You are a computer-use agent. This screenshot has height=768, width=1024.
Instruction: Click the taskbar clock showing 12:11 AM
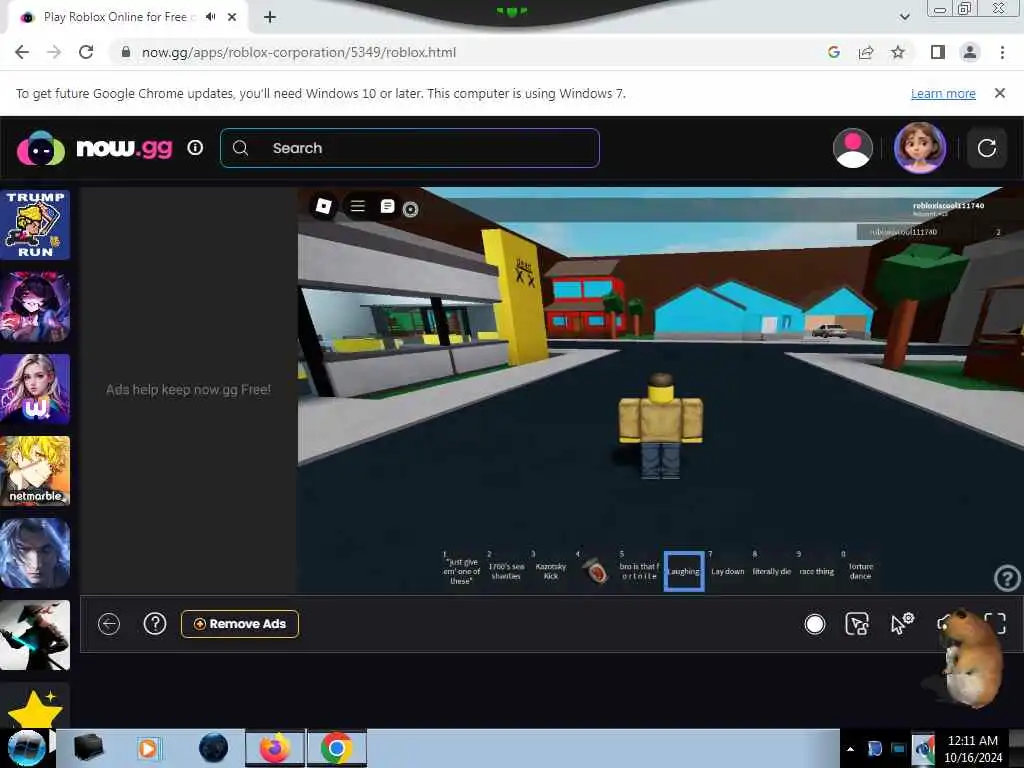972,749
